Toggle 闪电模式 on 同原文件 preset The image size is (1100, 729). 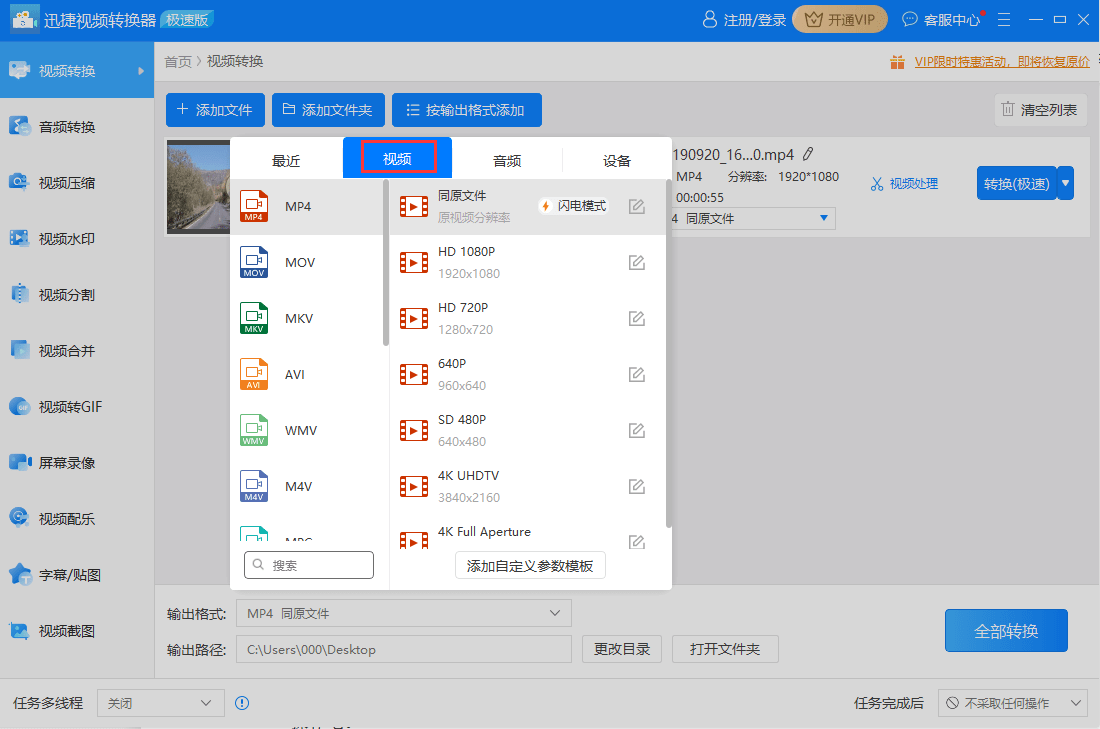pos(573,206)
